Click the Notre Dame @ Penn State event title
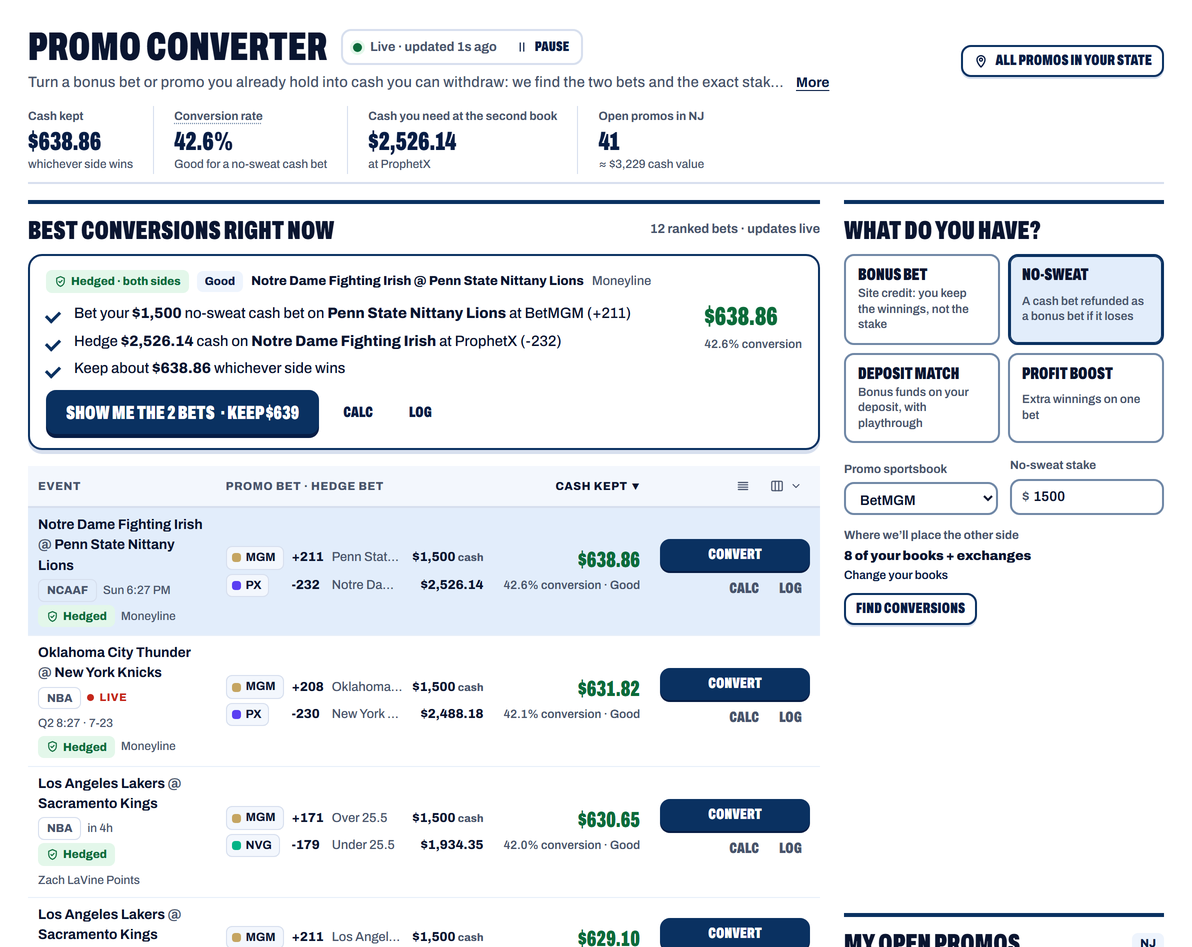The width and height of the screenshot is (1192, 947). tap(120, 544)
